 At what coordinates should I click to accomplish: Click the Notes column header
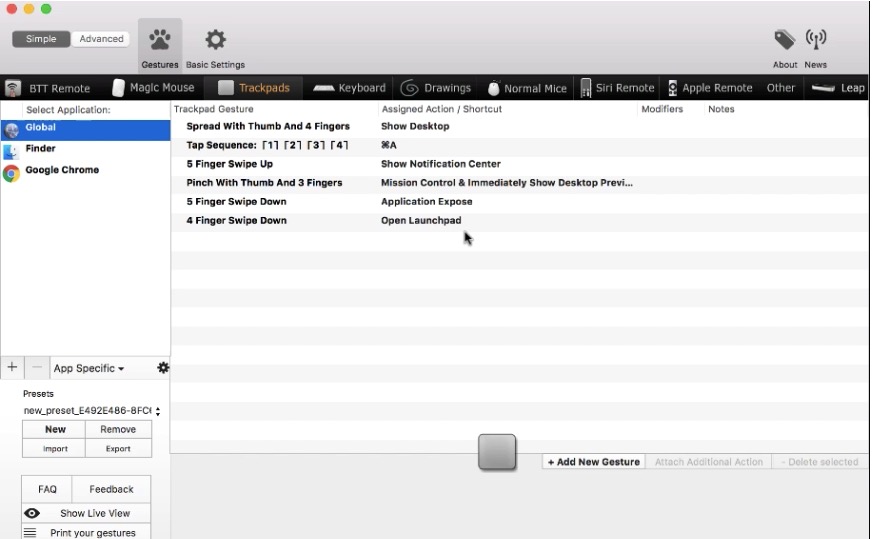721,109
